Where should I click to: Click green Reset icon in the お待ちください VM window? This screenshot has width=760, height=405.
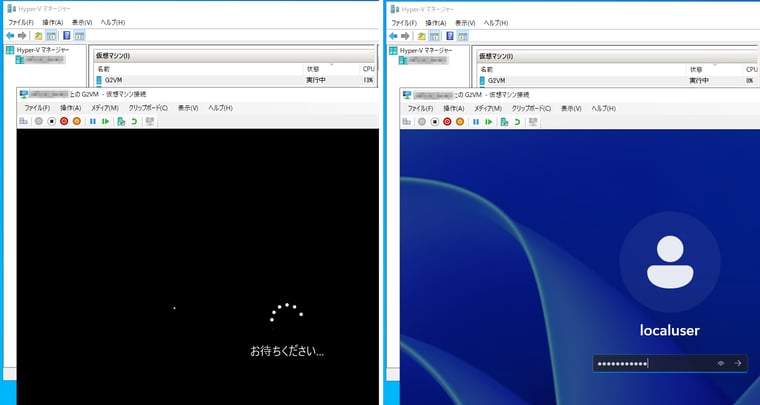pos(105,122)
